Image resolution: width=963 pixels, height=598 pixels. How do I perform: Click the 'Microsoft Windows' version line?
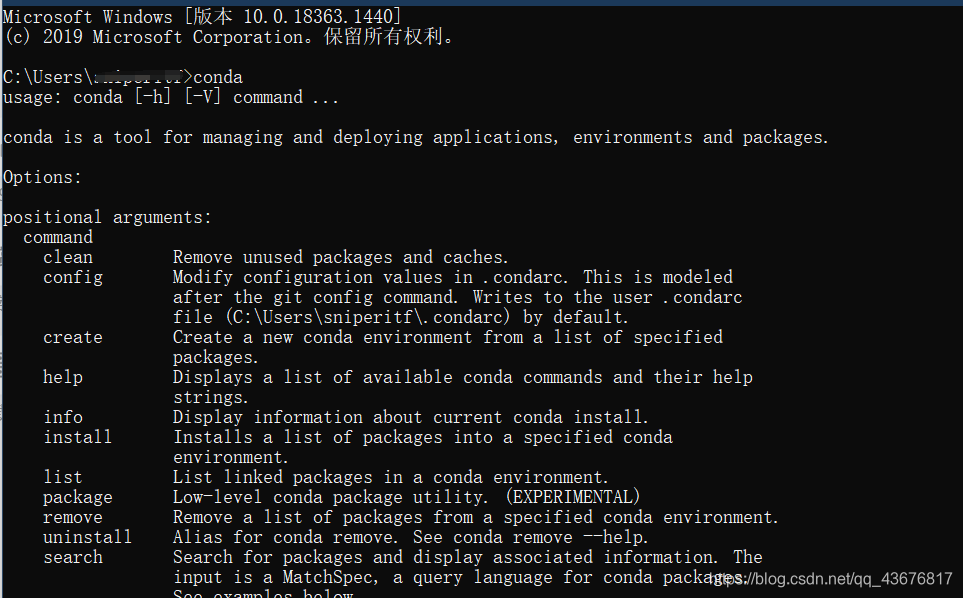pos(202,16)
